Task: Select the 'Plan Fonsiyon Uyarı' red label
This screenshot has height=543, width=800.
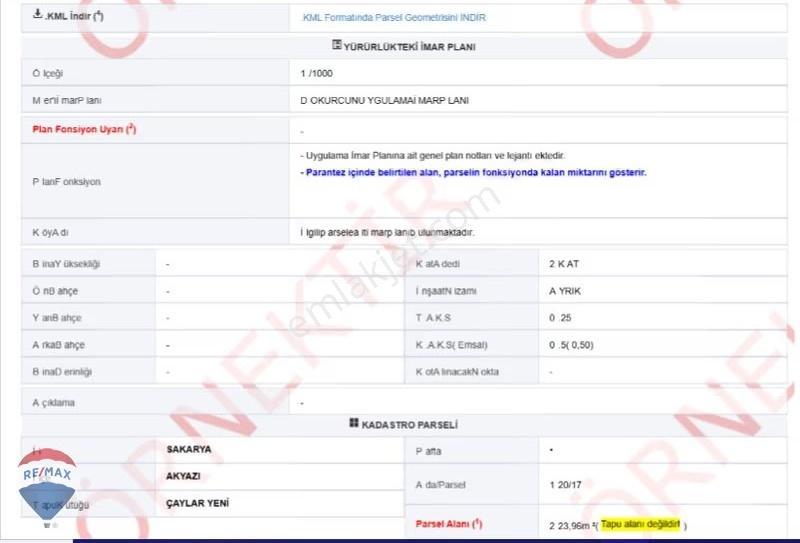Action: click(84, 129)
